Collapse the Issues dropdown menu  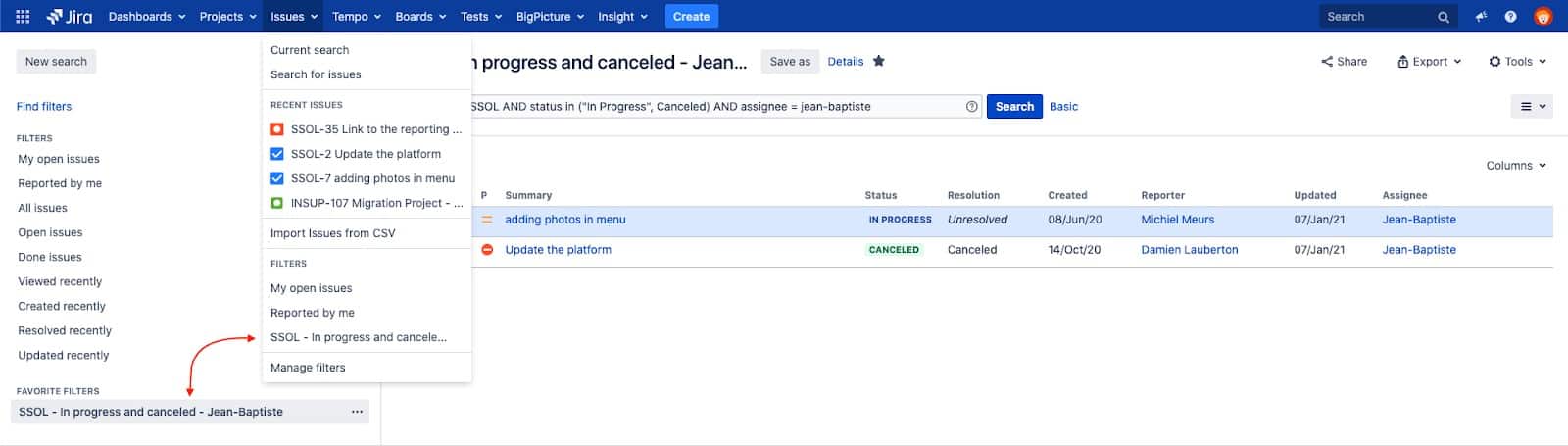click(x=294, y=17)
